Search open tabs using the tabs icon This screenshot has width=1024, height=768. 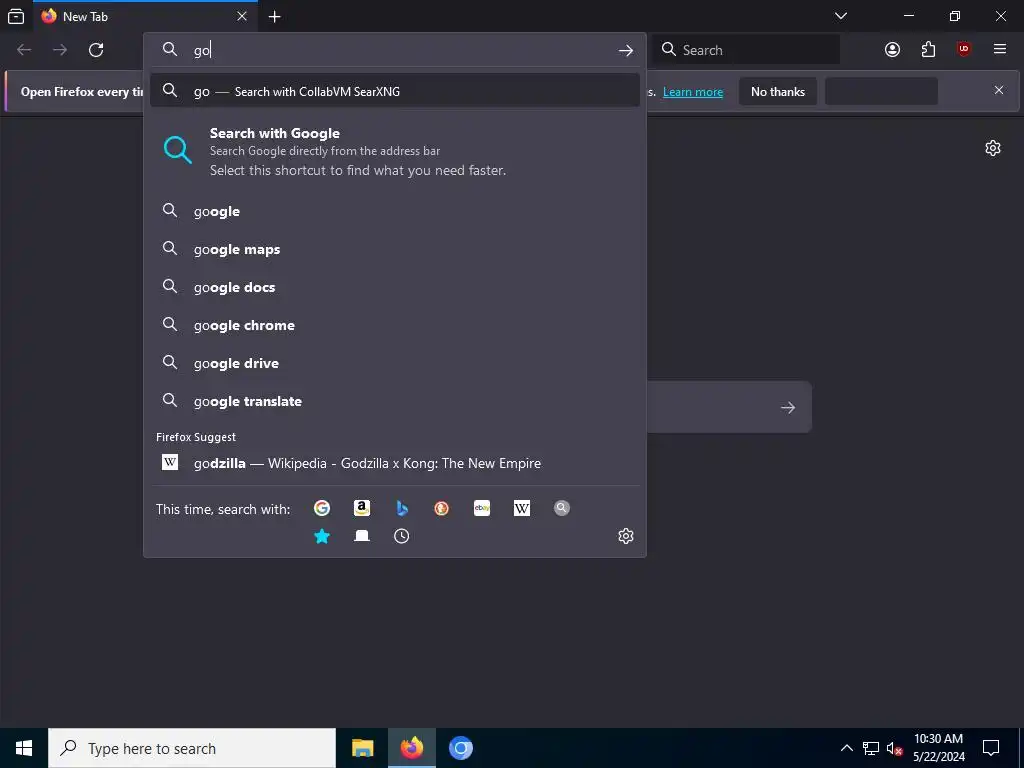362,536
